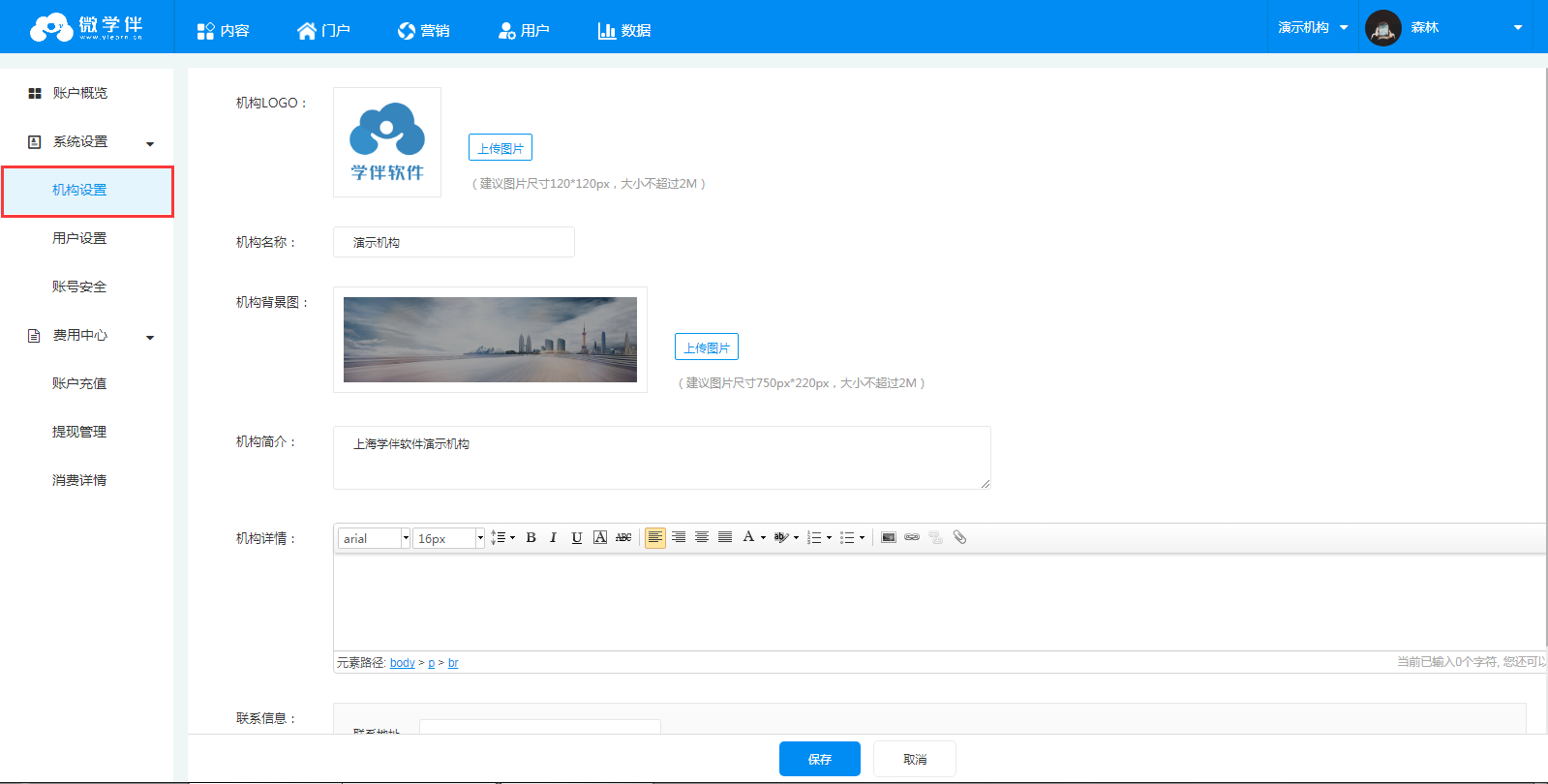Justify text alignment in editor

(725, 537)
